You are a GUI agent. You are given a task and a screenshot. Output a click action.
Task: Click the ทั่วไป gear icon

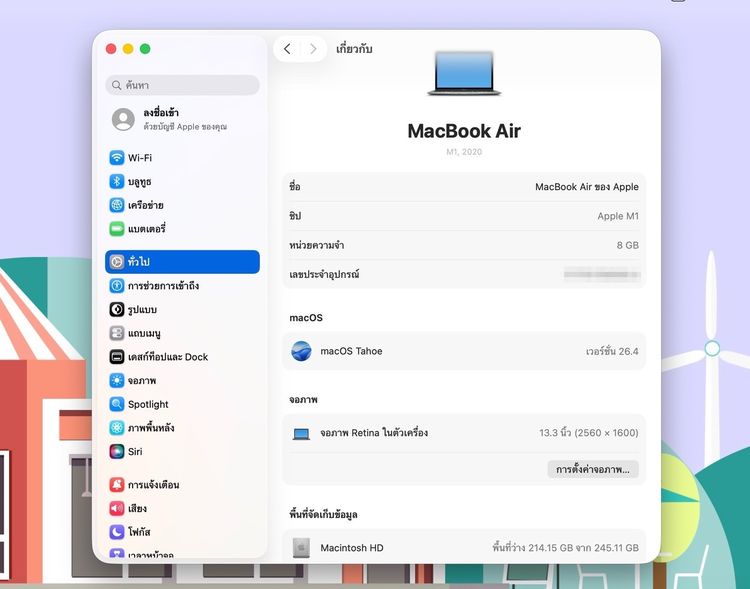coord(117,262)
